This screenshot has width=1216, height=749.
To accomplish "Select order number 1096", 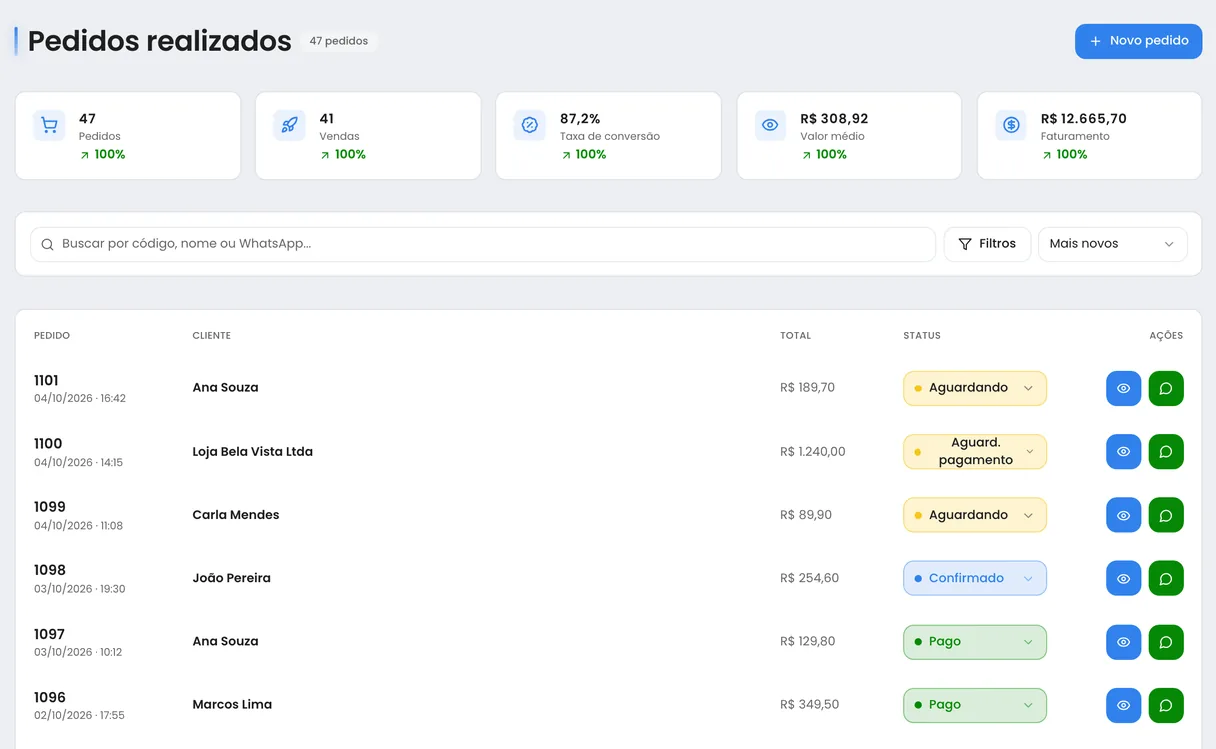I will [x=50, y=697].
